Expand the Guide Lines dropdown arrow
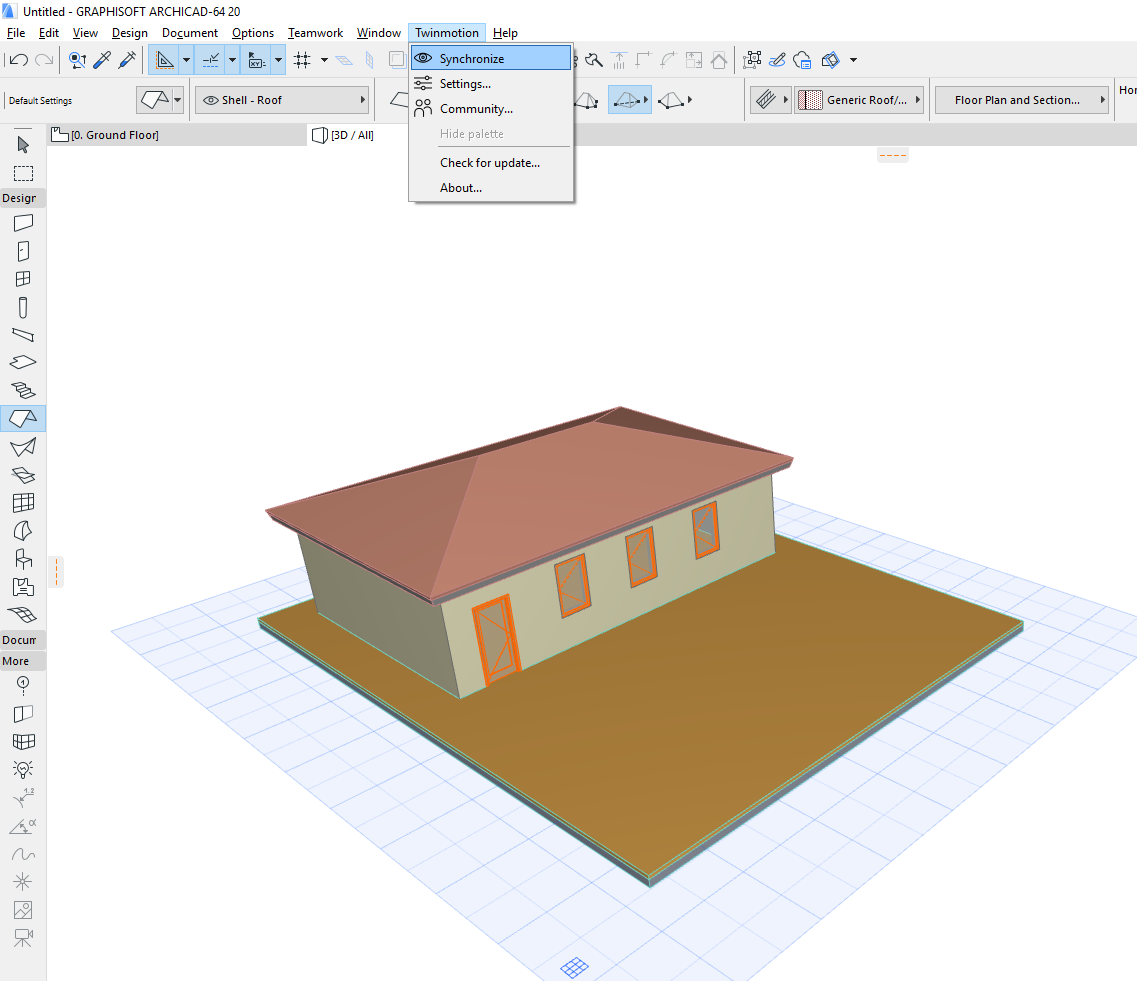Viewport: 1137px width, 981px height. (x=186, y=60)
